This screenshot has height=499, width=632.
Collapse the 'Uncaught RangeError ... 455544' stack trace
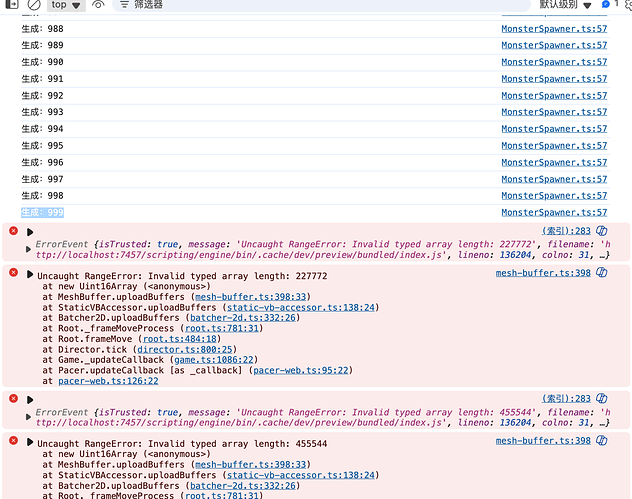pos(30,442)
